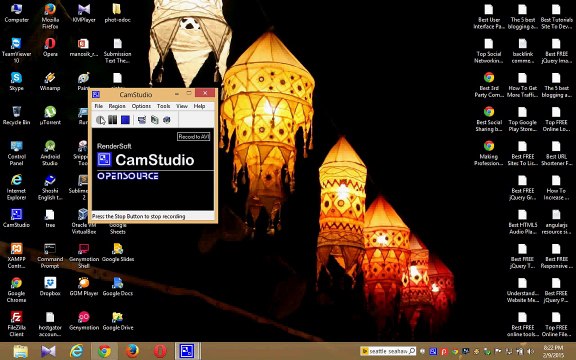Select the Command Prompt desktop shortcut
The width and height of the screenshot is (576, 360).
pos(50,255)
